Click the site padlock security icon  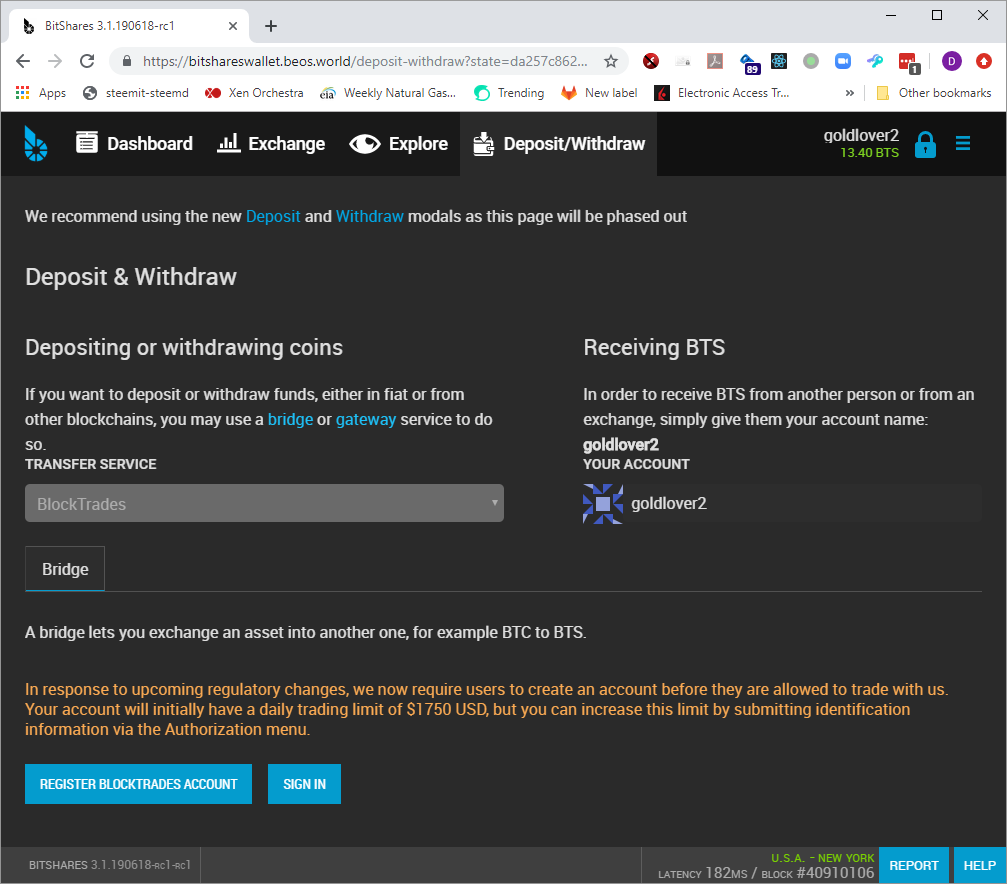(127, 61)
